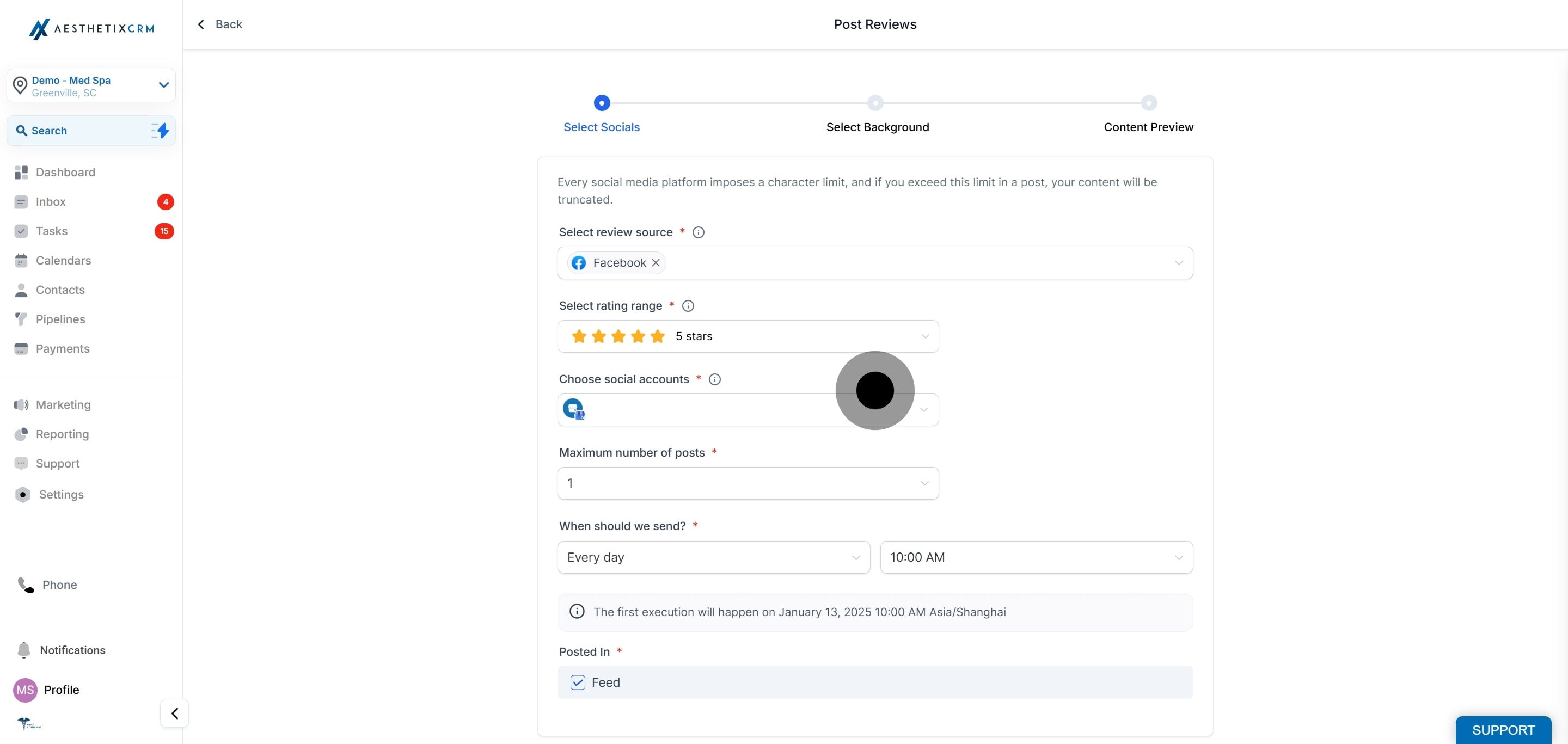
Task: Remove the Facebook review source tag
Action: click(656, 262)
